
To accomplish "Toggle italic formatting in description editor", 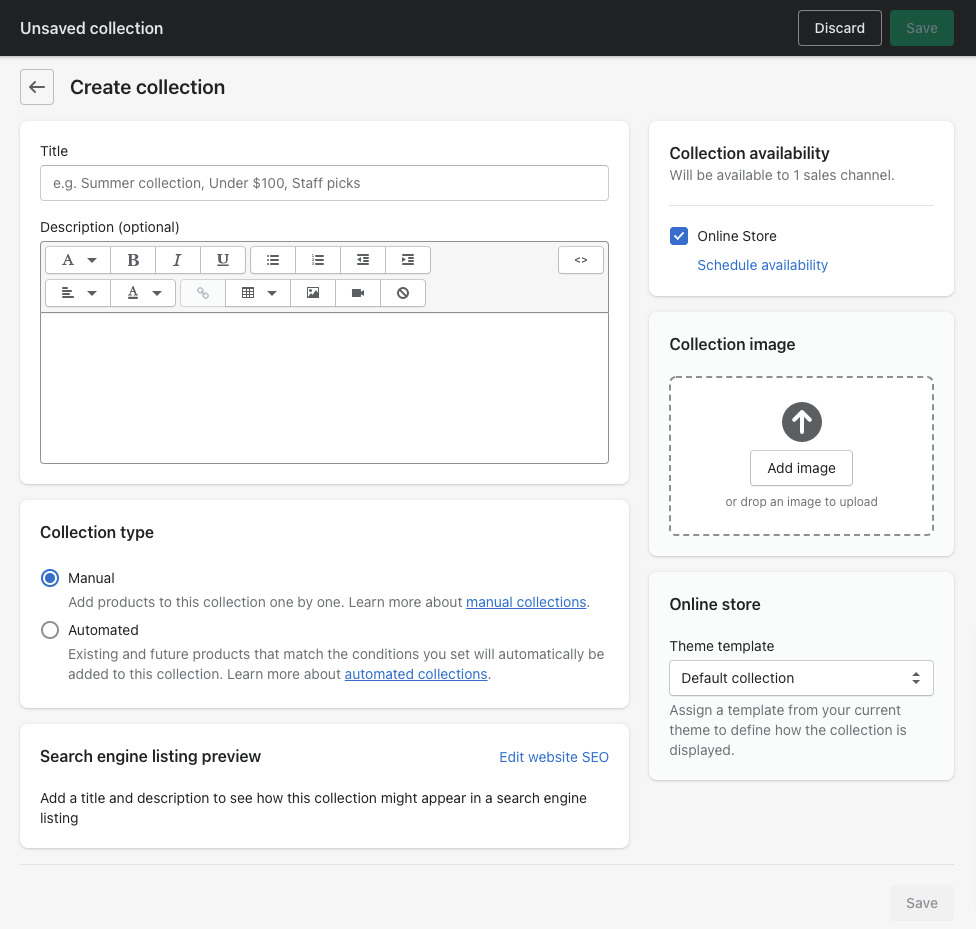I will coord(178,260).
